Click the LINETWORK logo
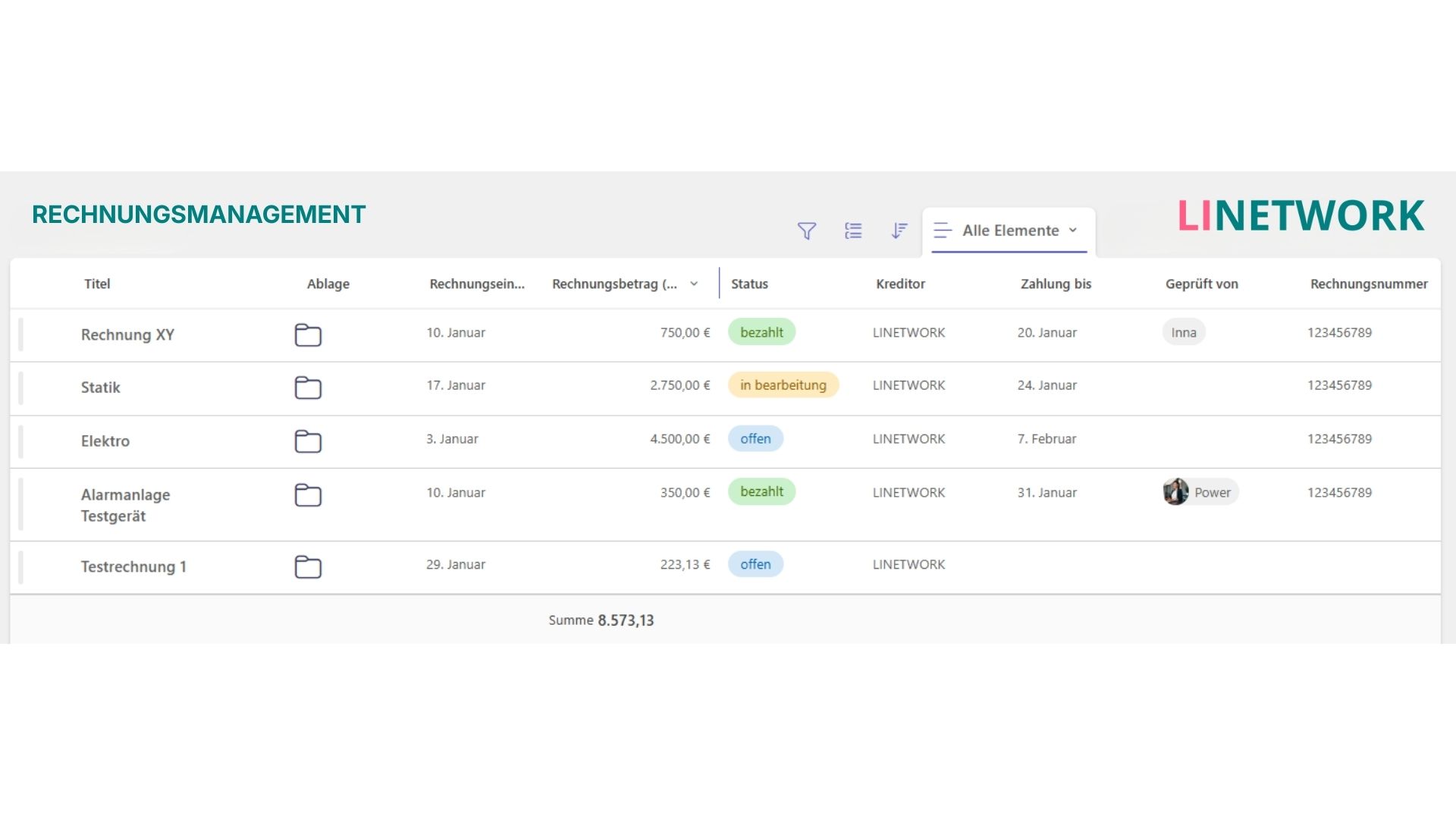The width and height of the screenshot is (1456, 819). click(x=1301, y=216)
